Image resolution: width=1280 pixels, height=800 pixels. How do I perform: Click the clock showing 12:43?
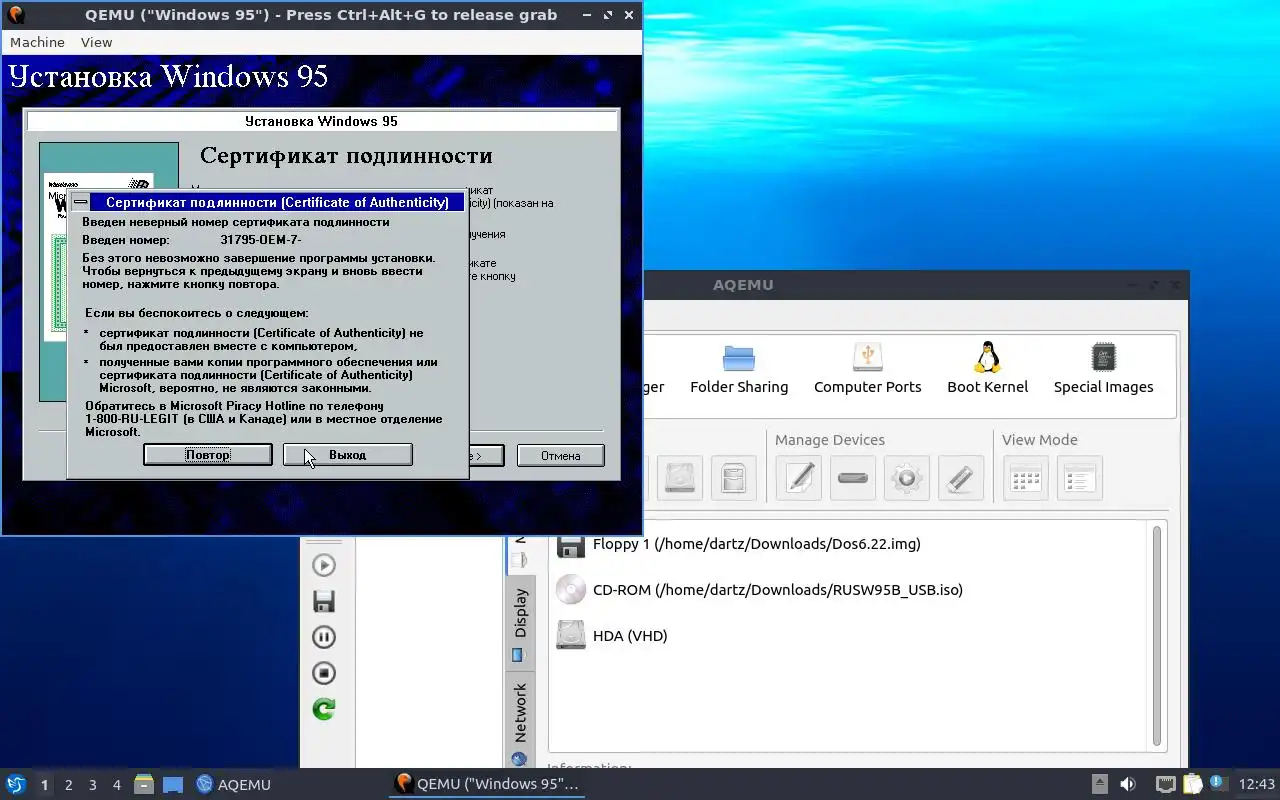[1257, 784]
